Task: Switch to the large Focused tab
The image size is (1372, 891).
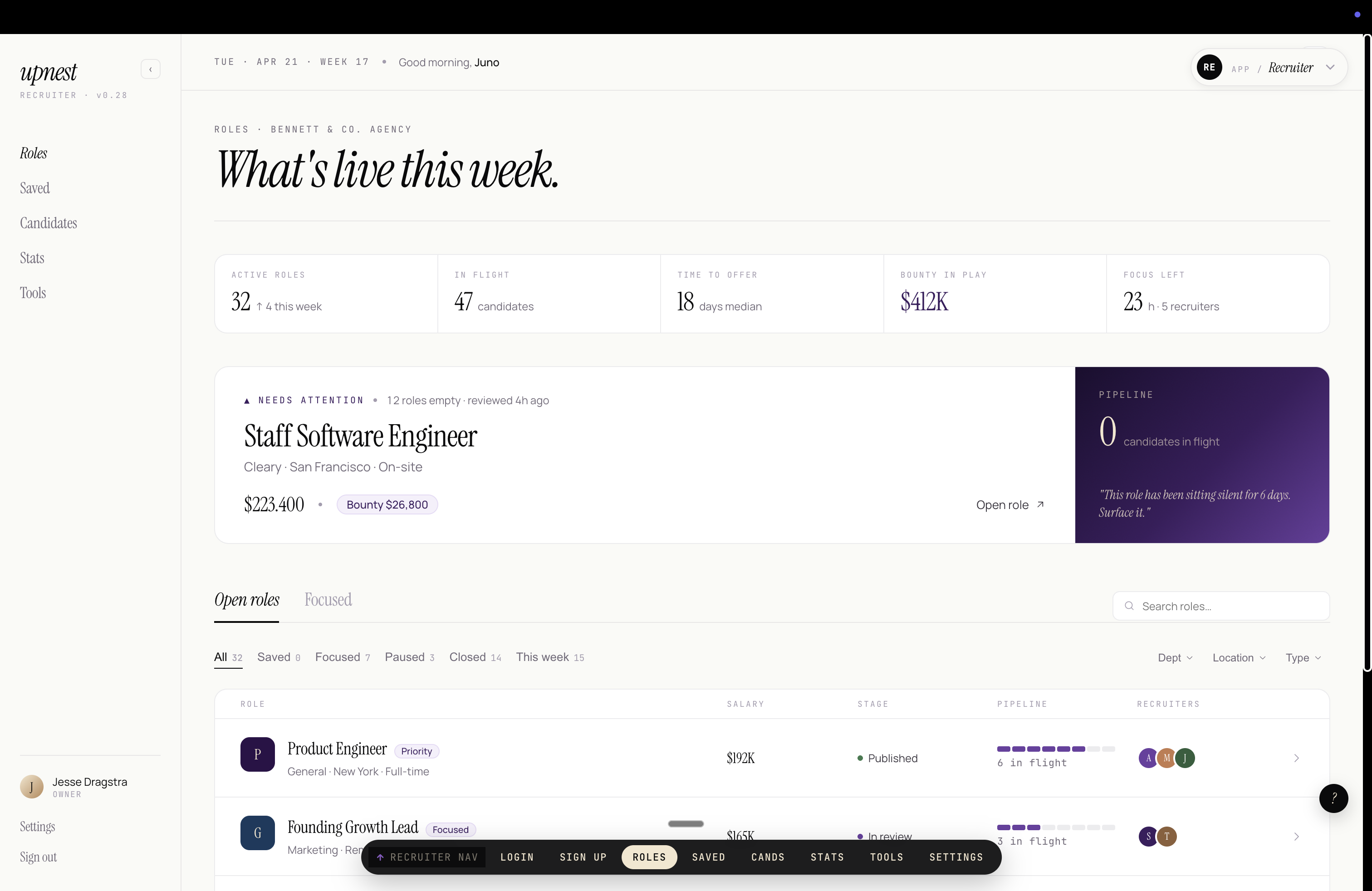Action: click(x=328, y=600)
